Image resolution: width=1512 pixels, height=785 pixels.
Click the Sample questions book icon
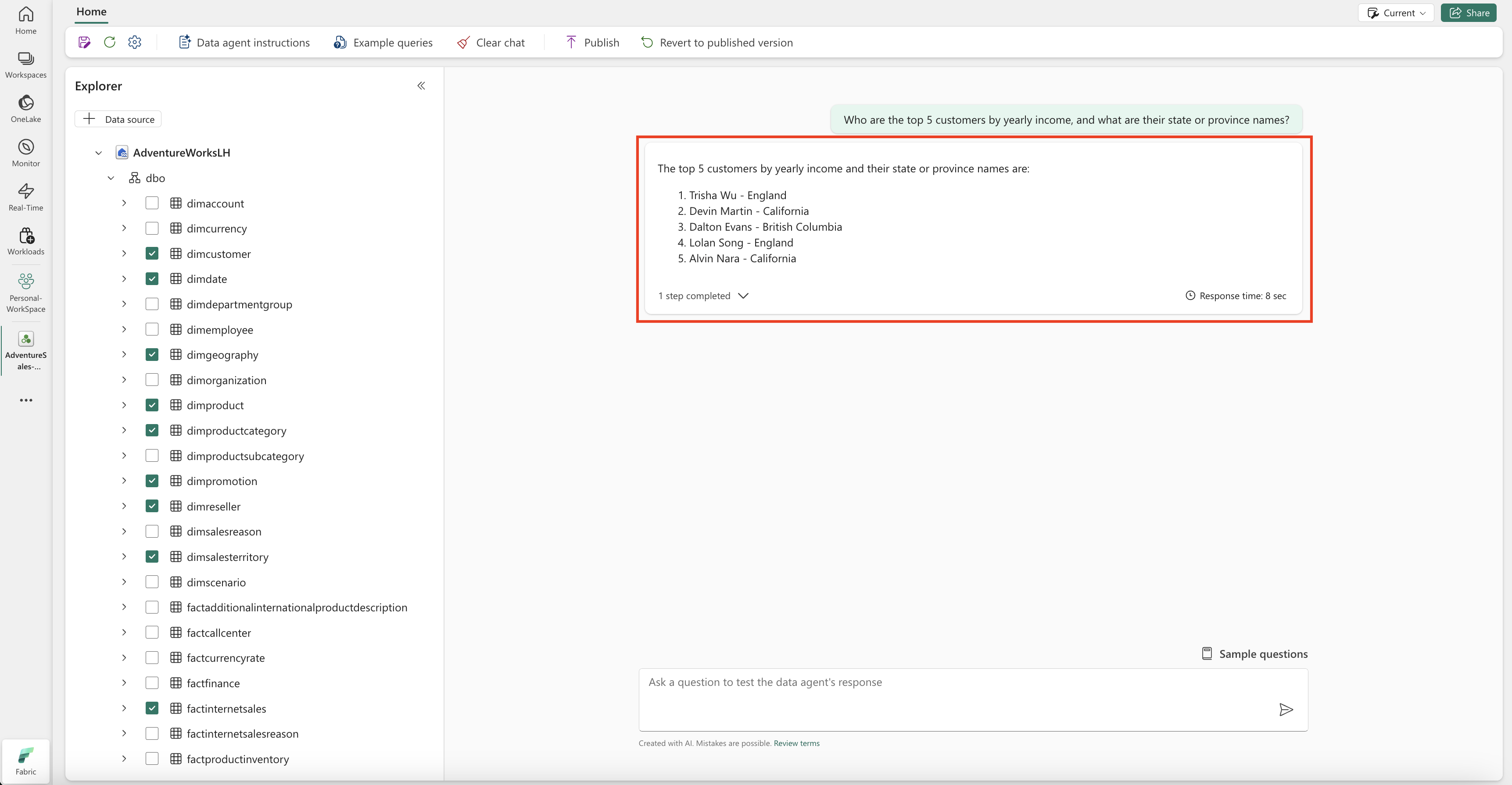coord(1207,653)
